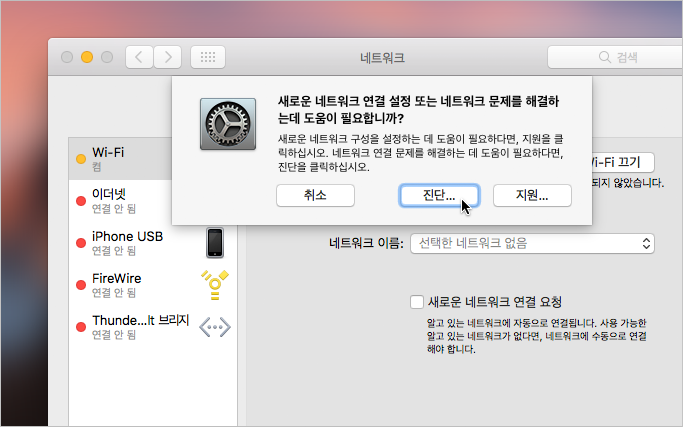Go forward with the right arrow toolbar button
The image size is (683, 427).
pos(168,57)
